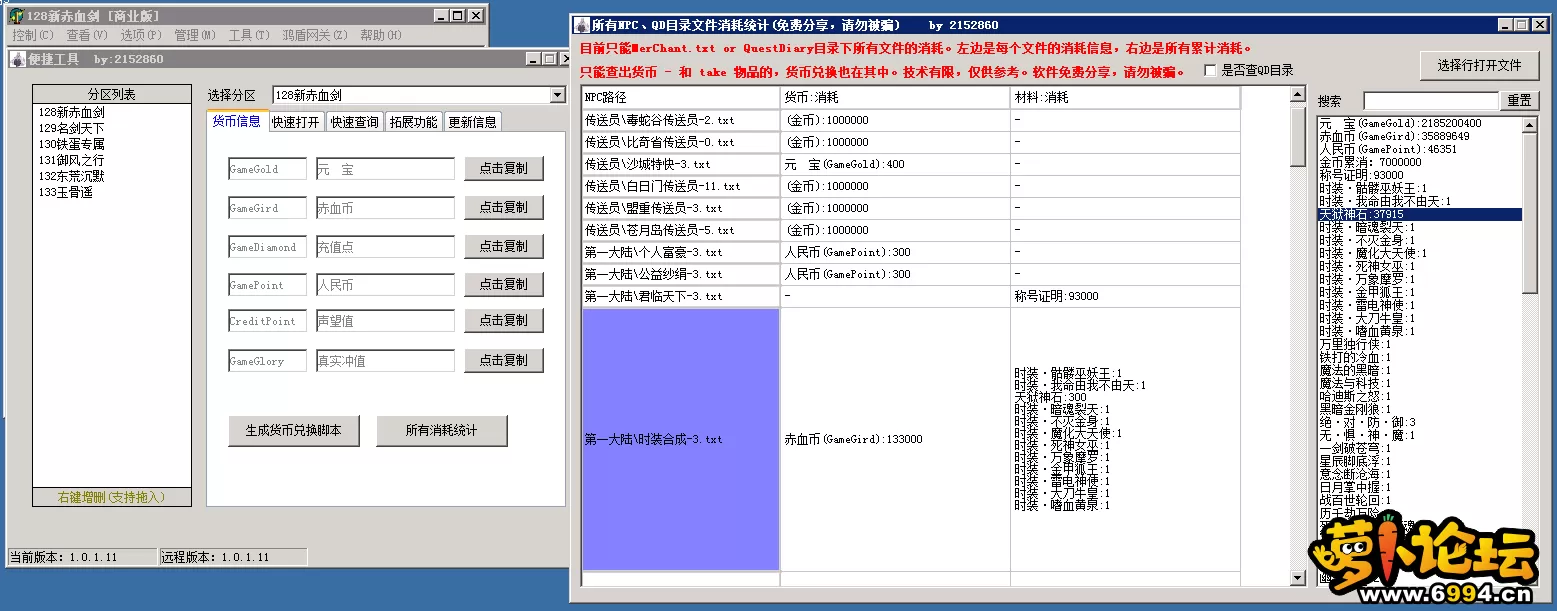Click the 材料:消耗 column header
This screenshot has width=1557, height=611.
point(1126,97)
